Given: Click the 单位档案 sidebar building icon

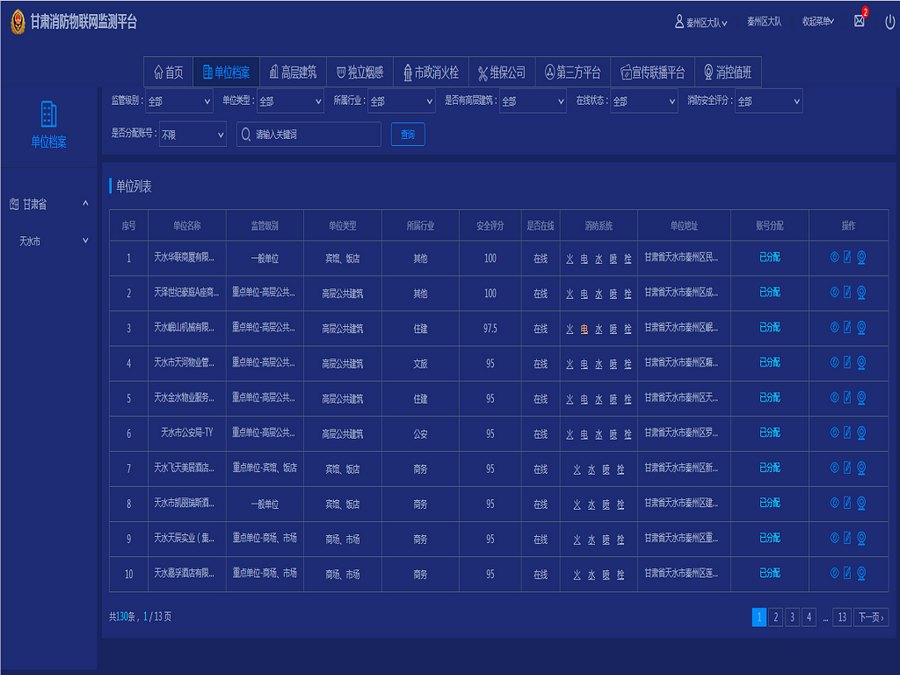Looking at the screenshot, I should [x=48, y=113].
